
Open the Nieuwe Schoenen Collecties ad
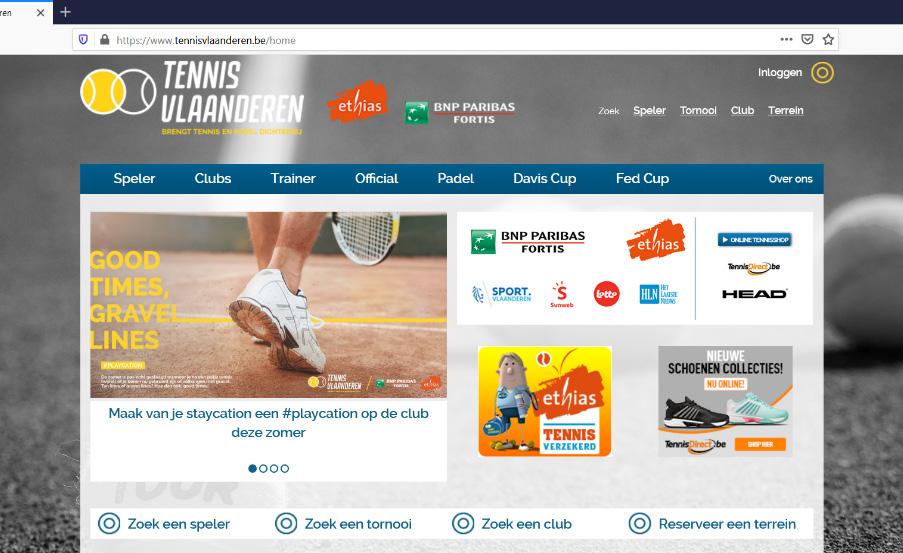coord(726,402)
